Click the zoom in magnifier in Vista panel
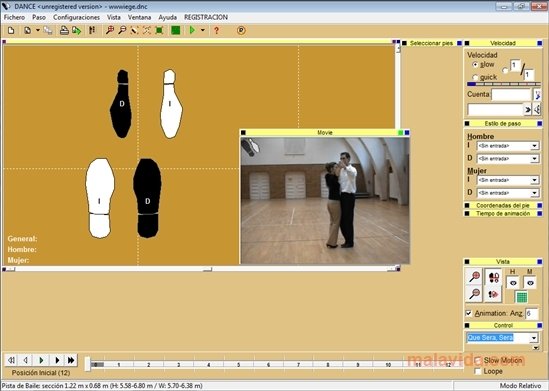 474,277
